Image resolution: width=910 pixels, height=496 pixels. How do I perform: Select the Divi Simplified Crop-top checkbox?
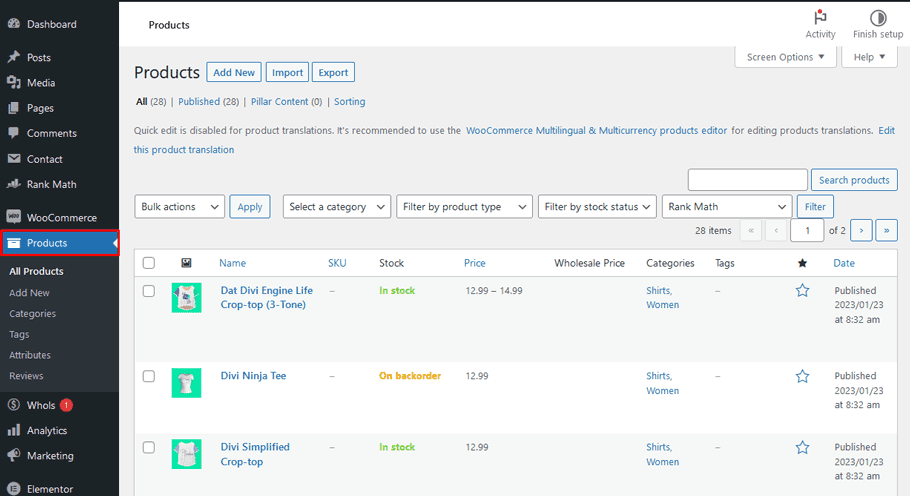point(149,447)
